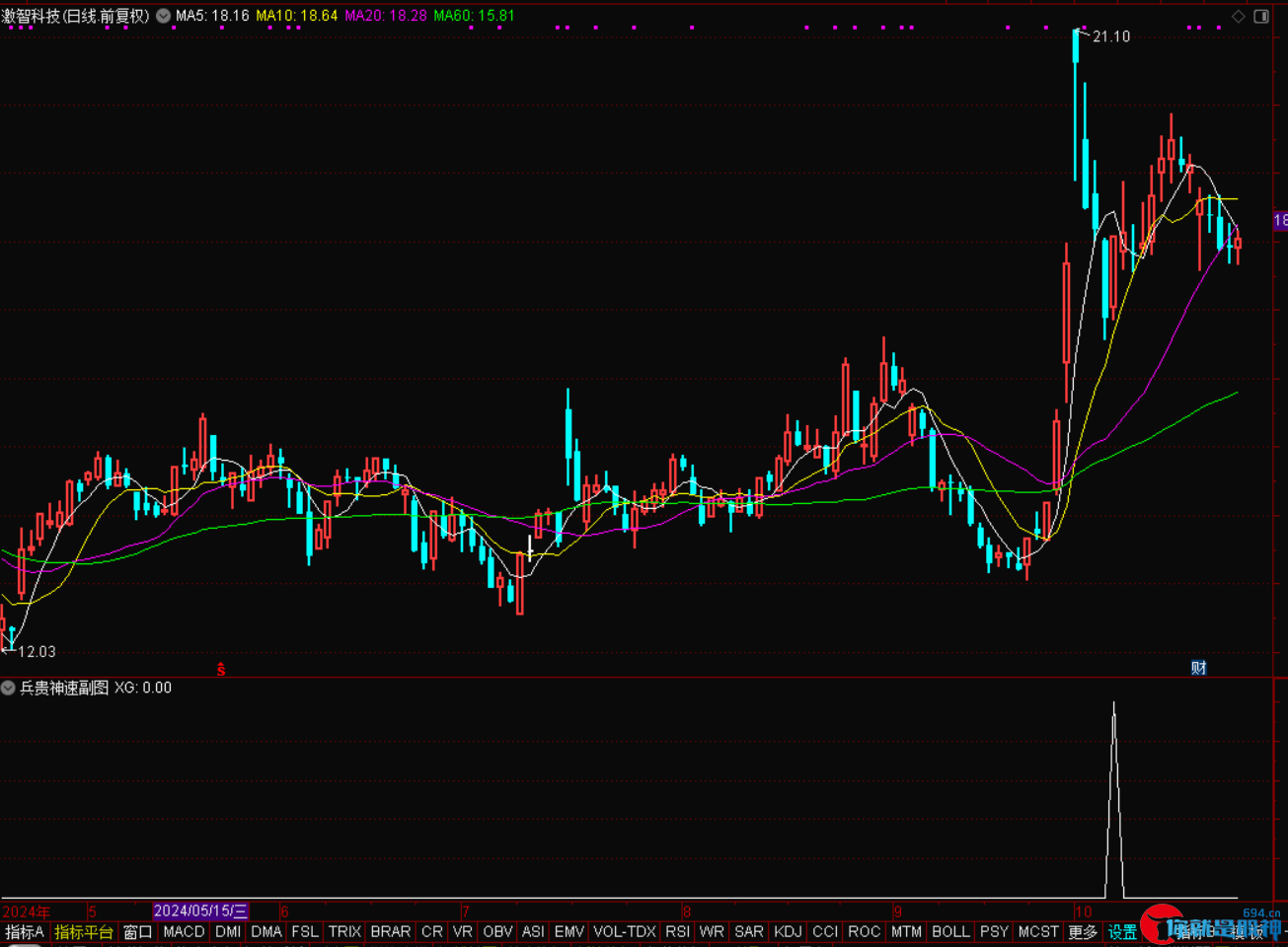
Task: Select the WR indicator tab
Action: point(712,931)
